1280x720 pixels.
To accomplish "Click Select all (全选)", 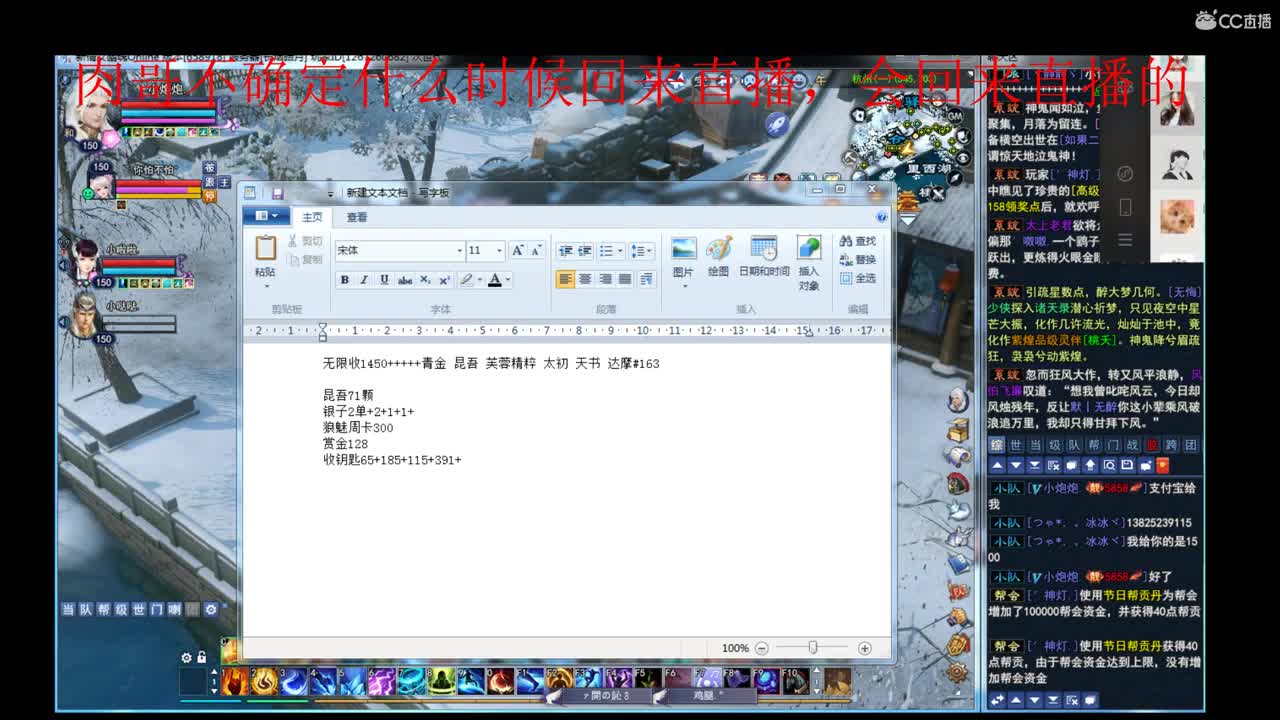I will click(x=857, y=278).
